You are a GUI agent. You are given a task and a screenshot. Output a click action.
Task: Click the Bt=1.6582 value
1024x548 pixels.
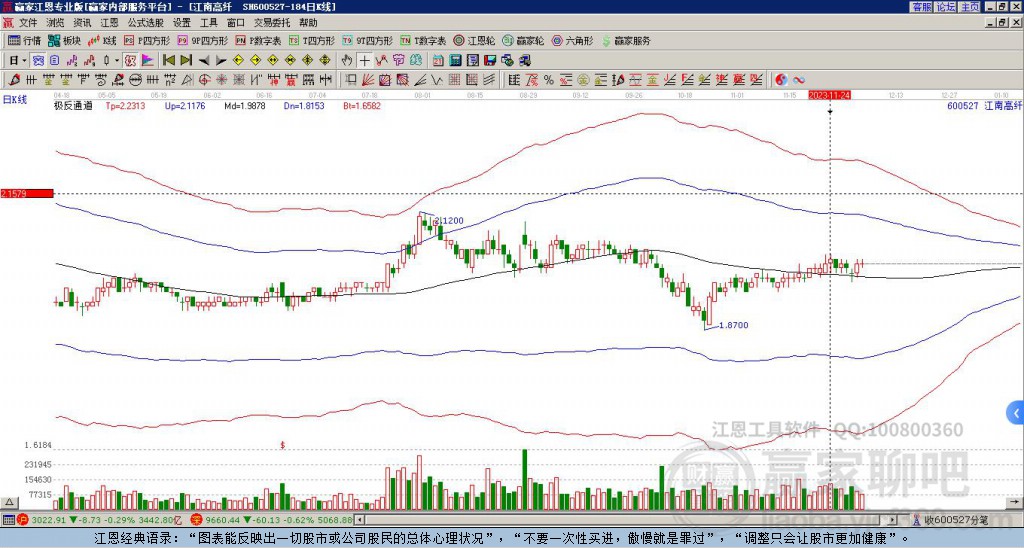click(362, 105)
